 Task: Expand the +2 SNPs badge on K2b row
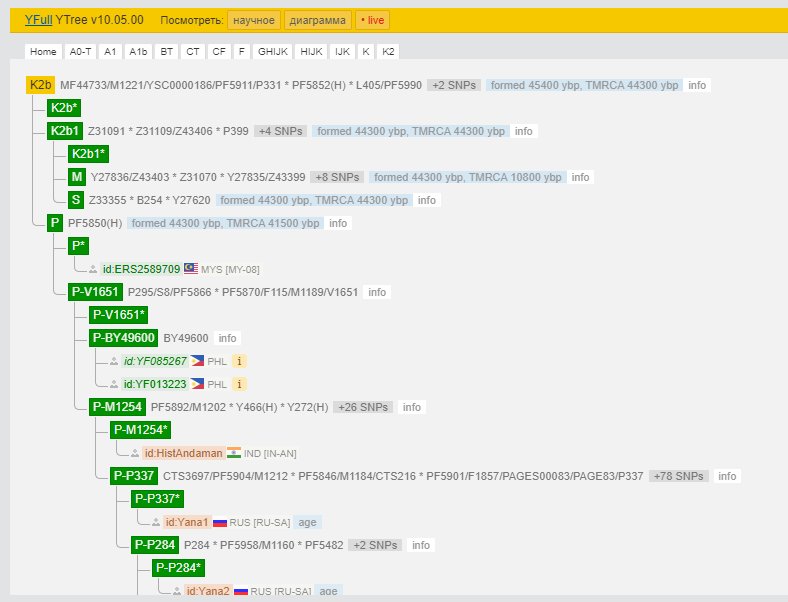point(454,85)
